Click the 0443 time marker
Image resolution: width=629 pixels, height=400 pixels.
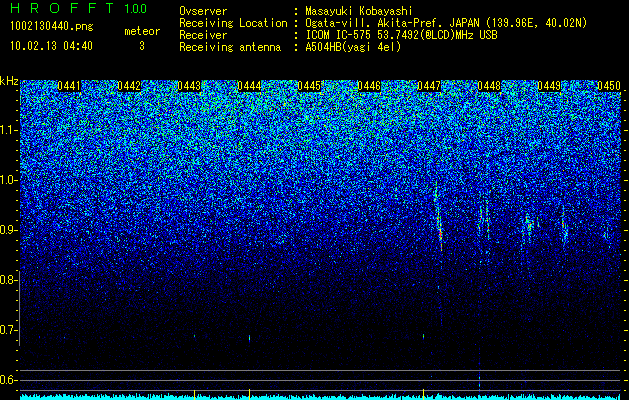(189, 86)
